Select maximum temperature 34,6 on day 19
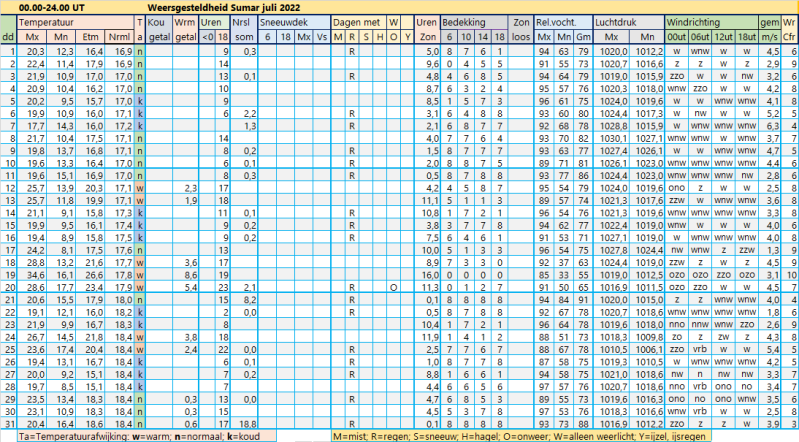799x442 pixels. tap(36, 275)
